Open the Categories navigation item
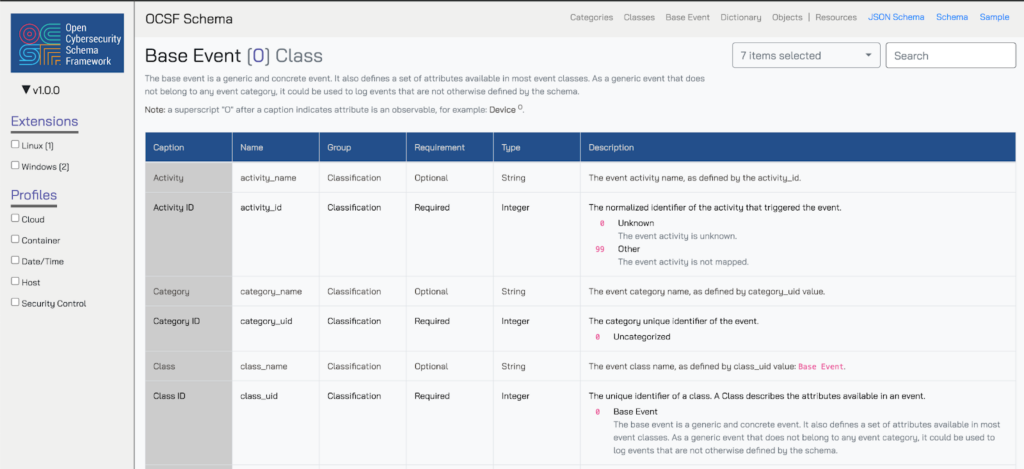Screen dimensions: 1024x469 [x=592, y=17]
